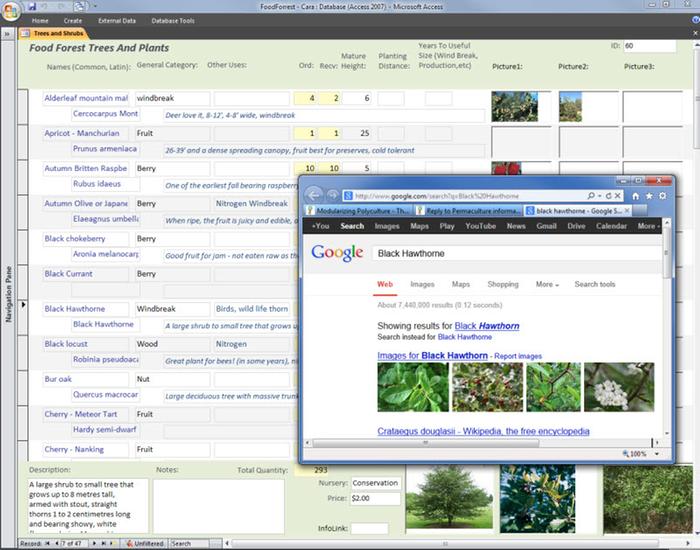The width and height of the screenshot is (700, 550).
Task: Open the Google More dropdown under search
Action: pyautogui.click(x=547, y=284)
